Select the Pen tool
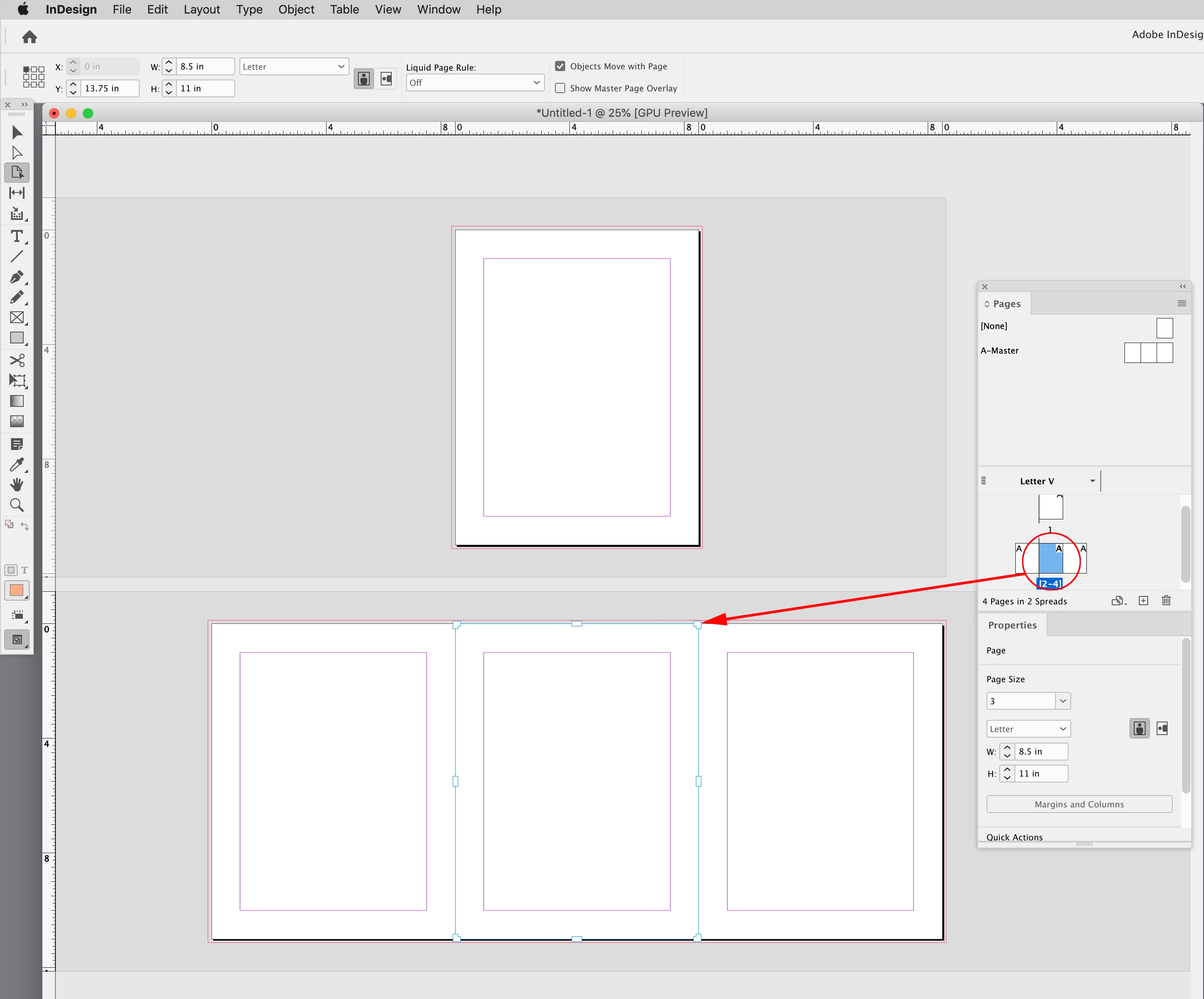Image resolution: width=1204 pixels, height=999 pixels. (16, 277)
